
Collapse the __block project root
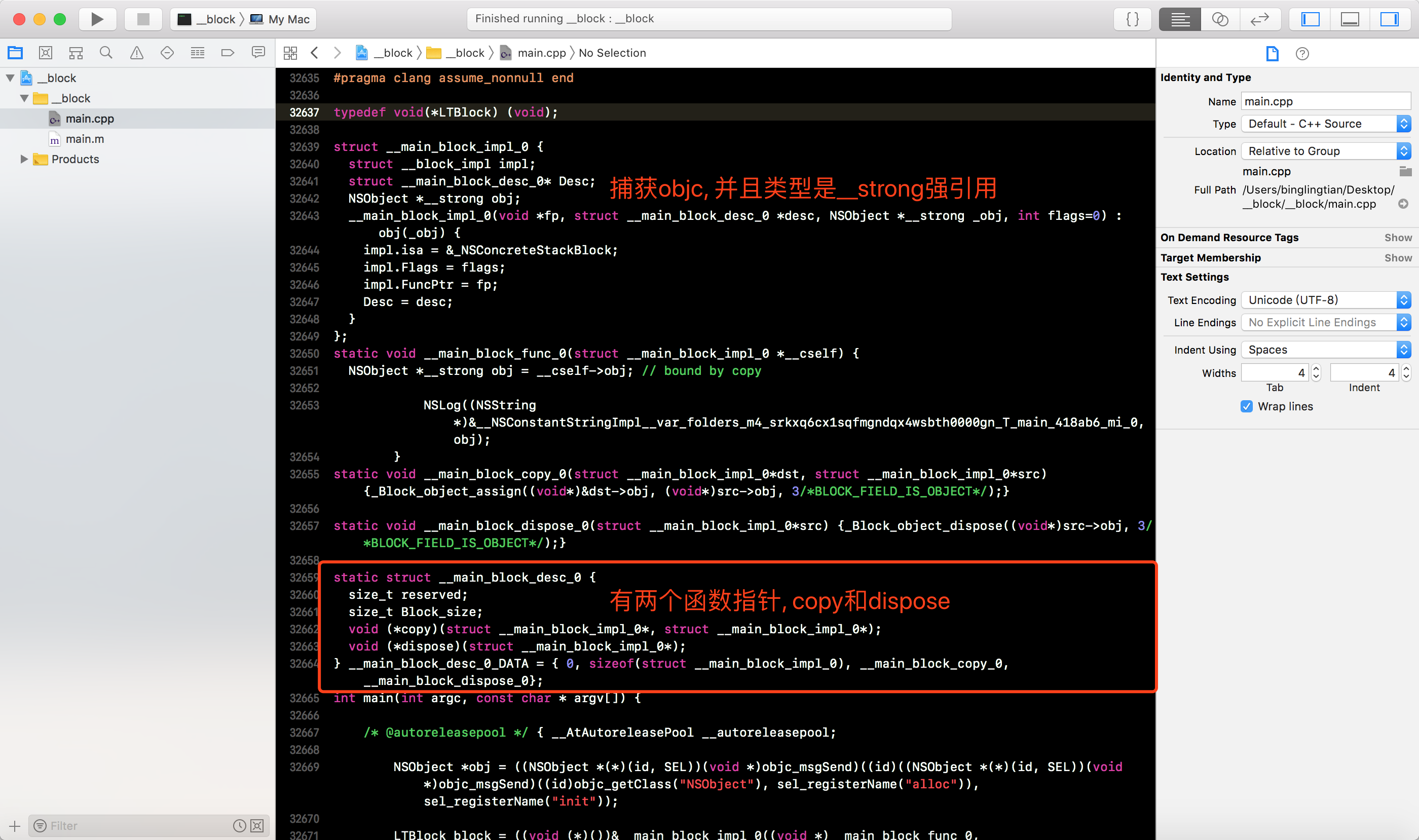click(x=10, y=78)
